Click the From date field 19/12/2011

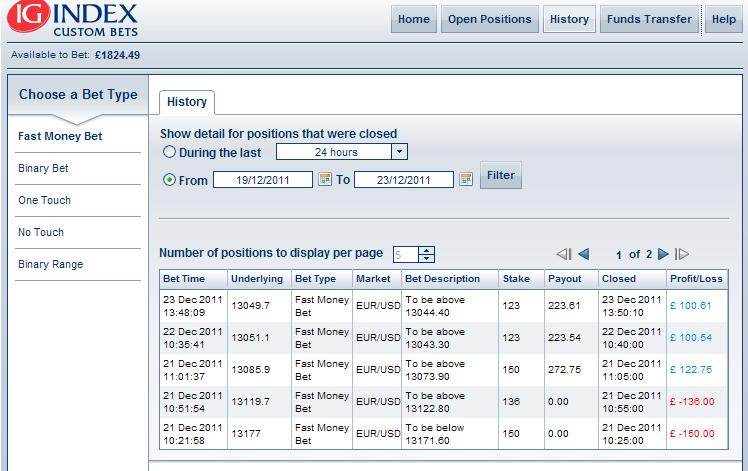point(263,180)
